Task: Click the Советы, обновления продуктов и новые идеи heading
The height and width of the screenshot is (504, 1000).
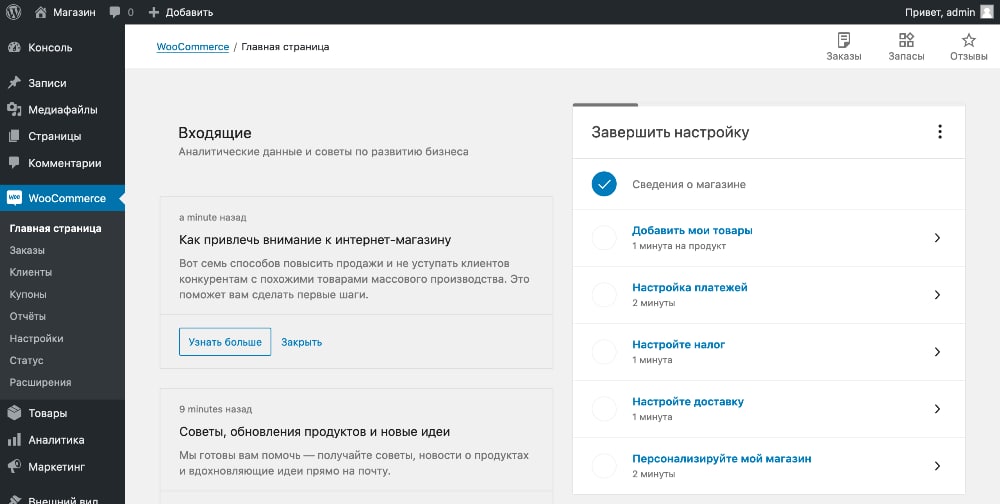Action: coord(314,432)
